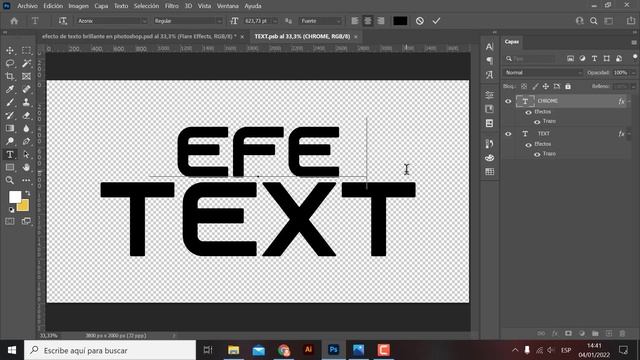Commit text edits with the checkmark
The width and height of the screenshot is (640, 360).
pos(436,21)
